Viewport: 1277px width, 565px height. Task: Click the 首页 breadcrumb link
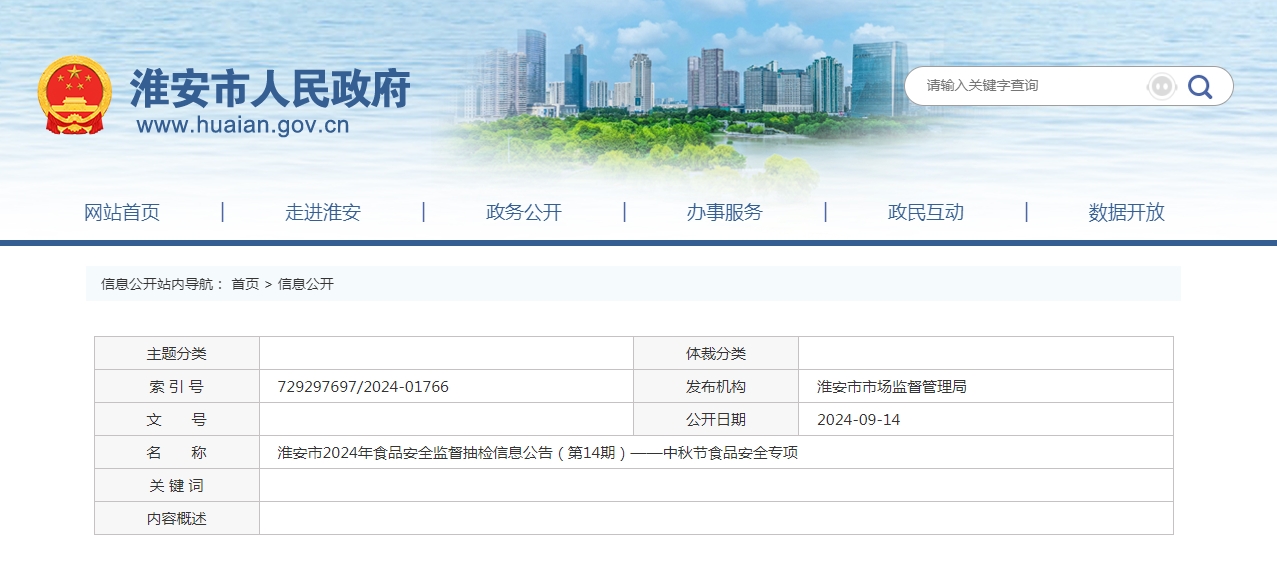pyautogui.click(x=245, y=284)
